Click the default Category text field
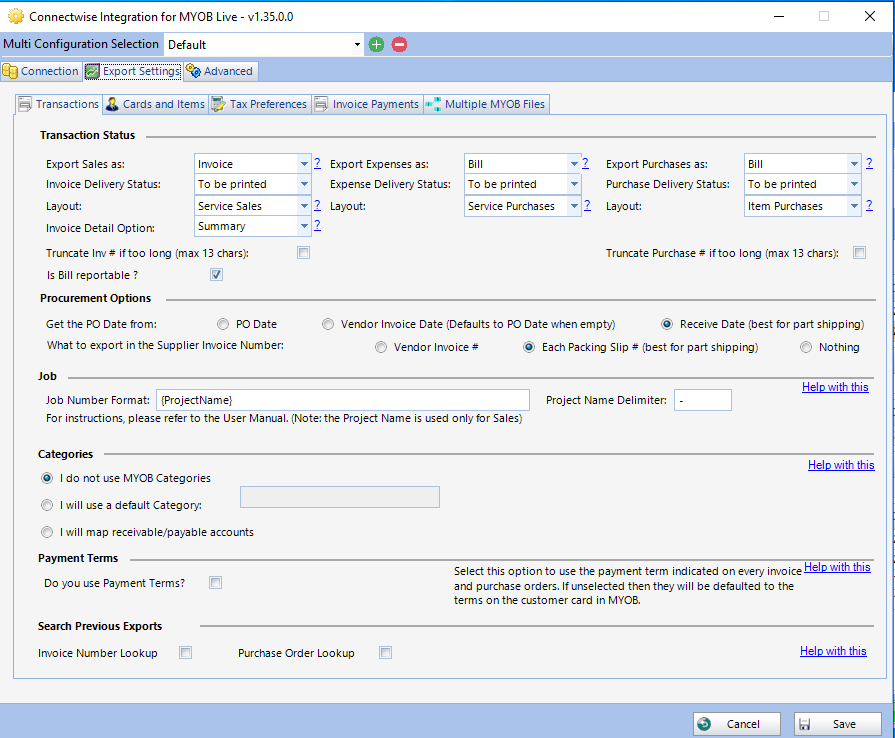This screenshot has height=738, width=895. point(340,497)
